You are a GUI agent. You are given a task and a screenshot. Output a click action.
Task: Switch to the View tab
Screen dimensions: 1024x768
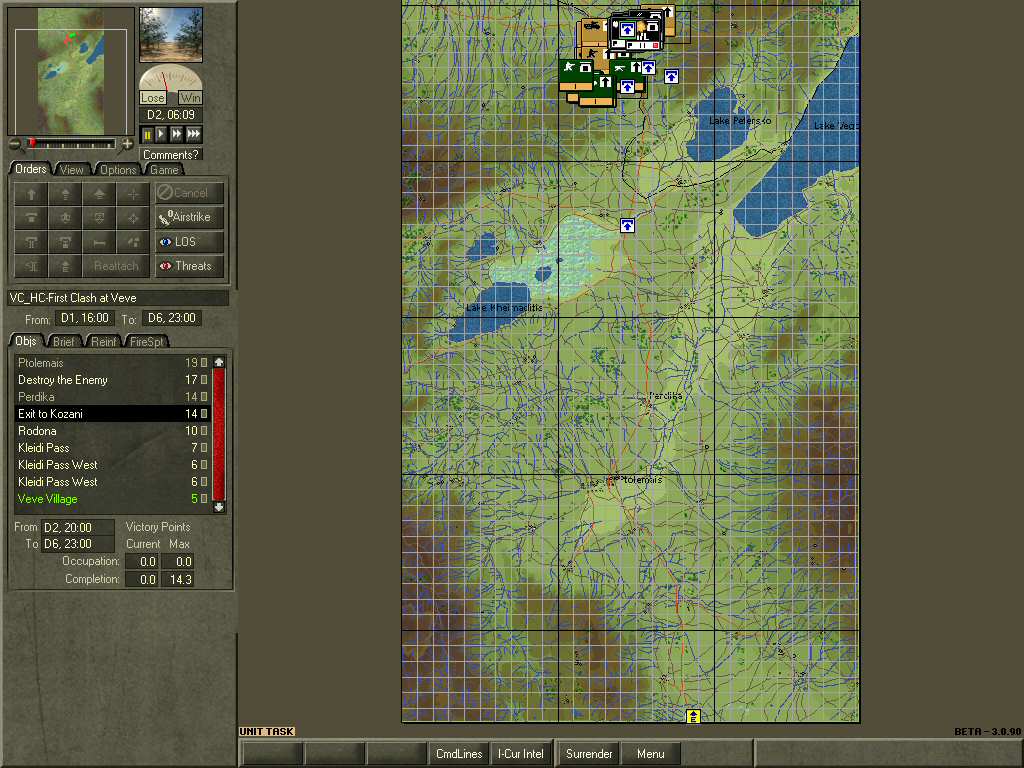pos(71,170)
